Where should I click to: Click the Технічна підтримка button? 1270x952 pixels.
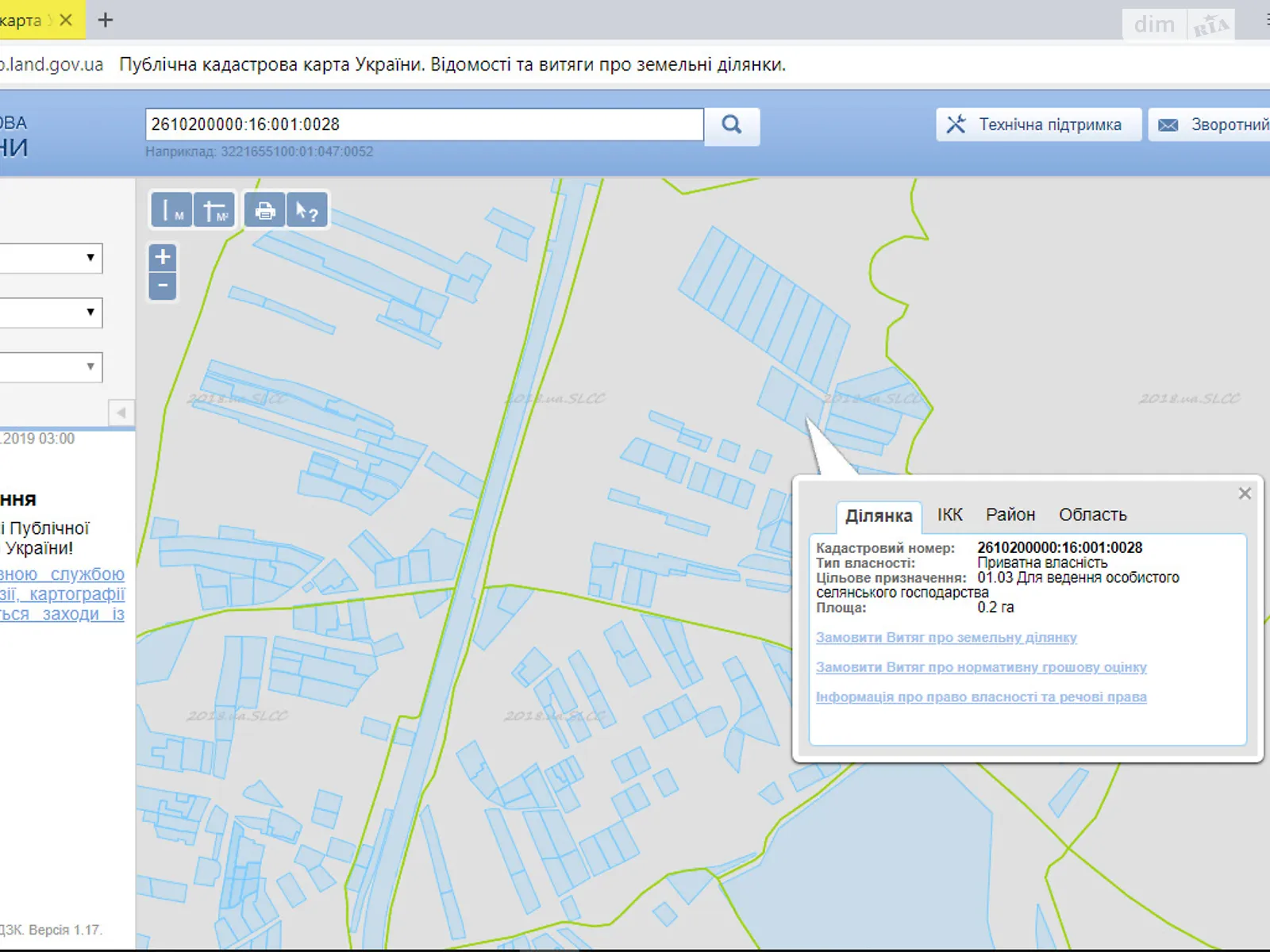(x=1039, y=125)
